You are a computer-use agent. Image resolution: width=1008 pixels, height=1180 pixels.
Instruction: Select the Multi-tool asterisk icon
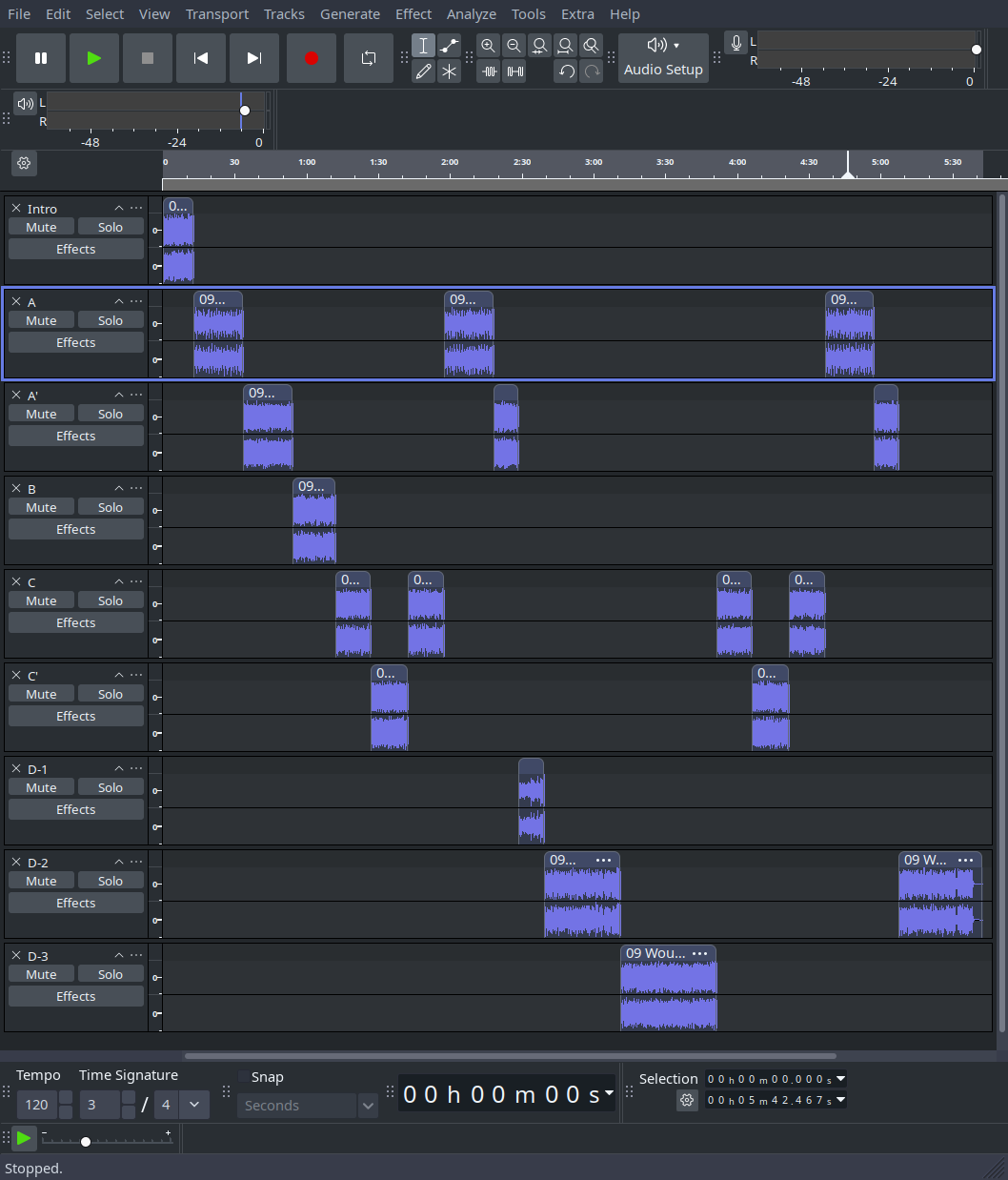click(450, 71)
